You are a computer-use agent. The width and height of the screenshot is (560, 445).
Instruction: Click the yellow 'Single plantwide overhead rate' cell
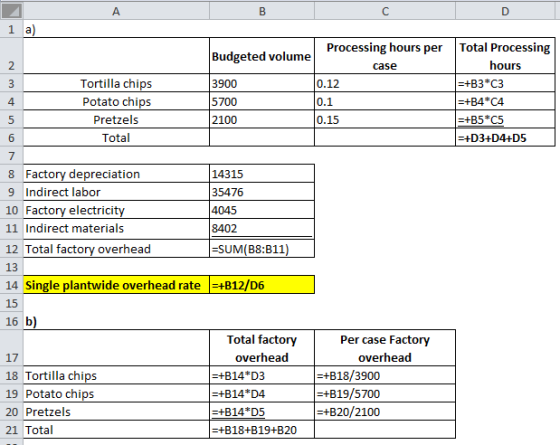pos(116,285)
